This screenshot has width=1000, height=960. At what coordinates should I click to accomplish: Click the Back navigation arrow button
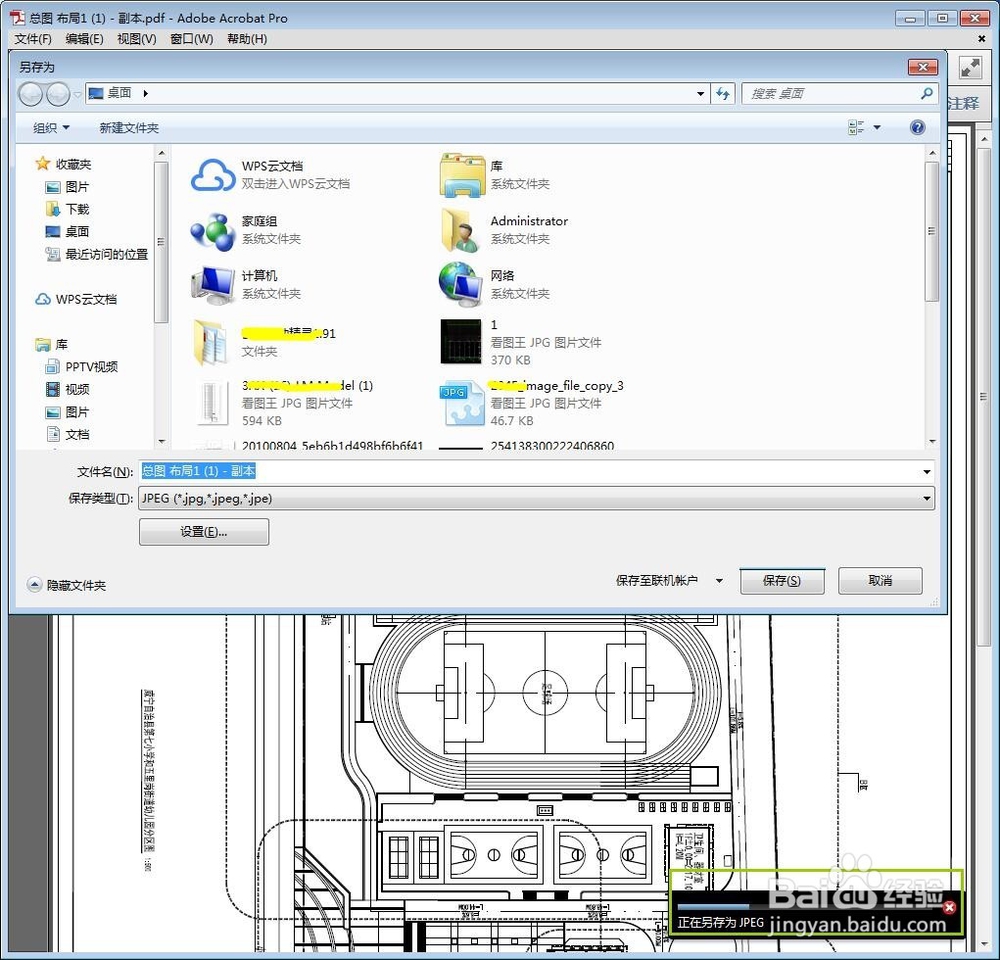coord(30,94)
